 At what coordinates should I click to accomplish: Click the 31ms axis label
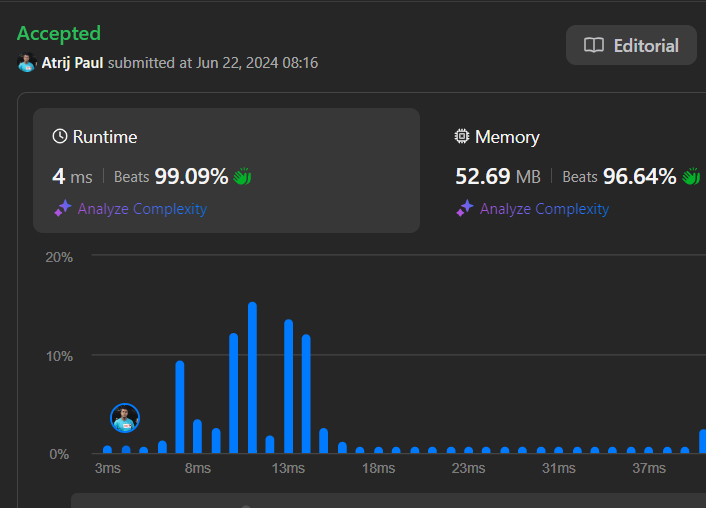click(x=559, y=468)
